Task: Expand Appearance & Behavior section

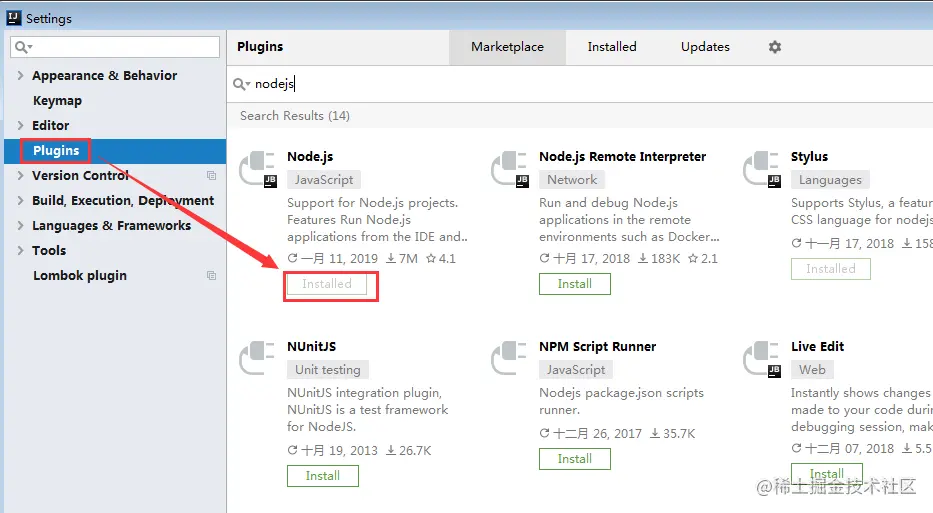Action: point(20,76)
